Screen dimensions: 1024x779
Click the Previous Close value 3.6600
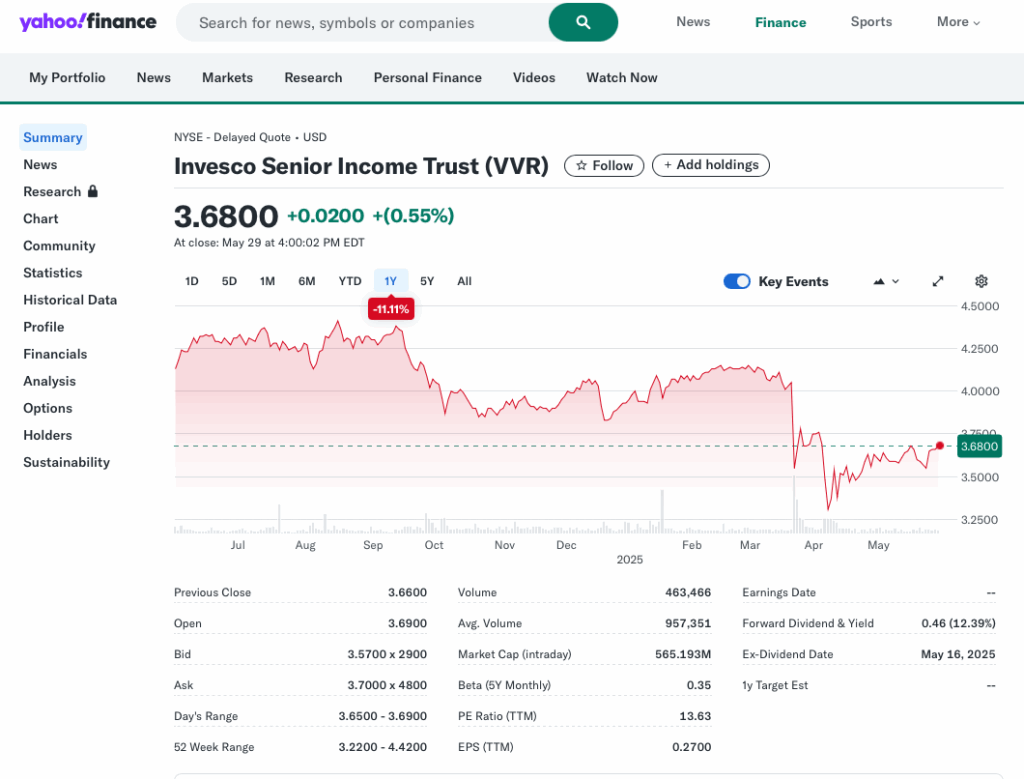coord(408,592)
